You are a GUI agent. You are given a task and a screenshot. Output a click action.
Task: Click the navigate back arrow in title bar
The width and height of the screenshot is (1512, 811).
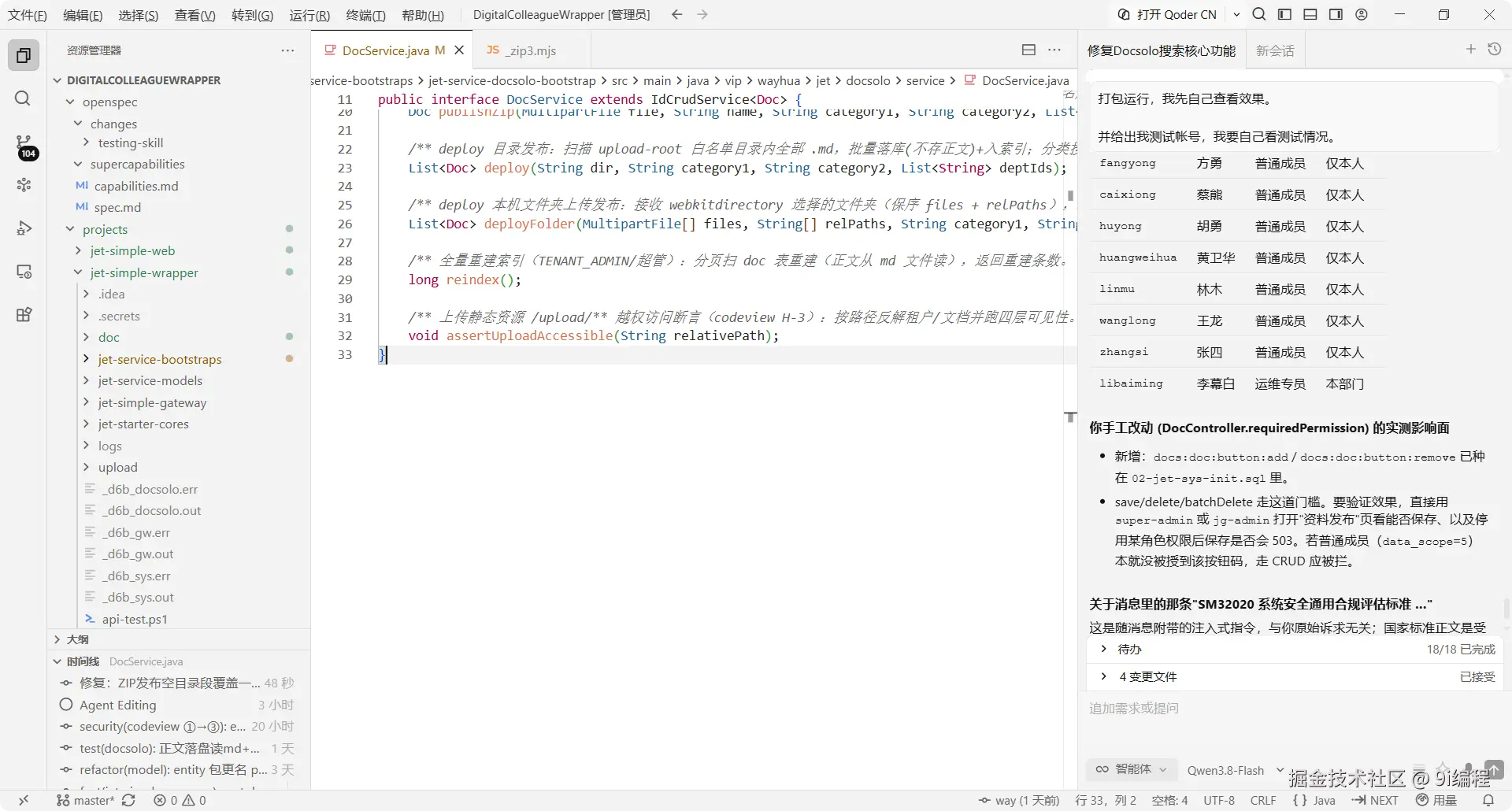(676, 15)
